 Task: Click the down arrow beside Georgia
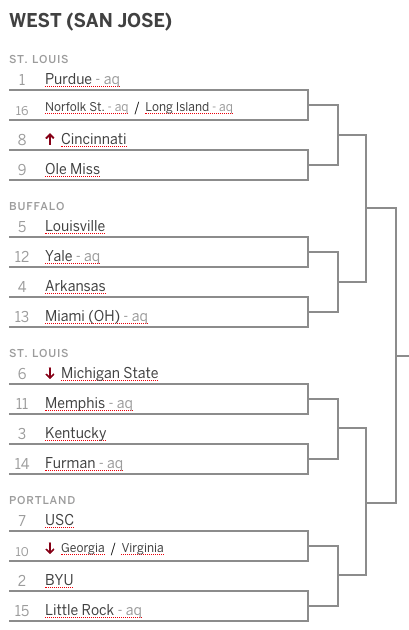pos(50,548)
